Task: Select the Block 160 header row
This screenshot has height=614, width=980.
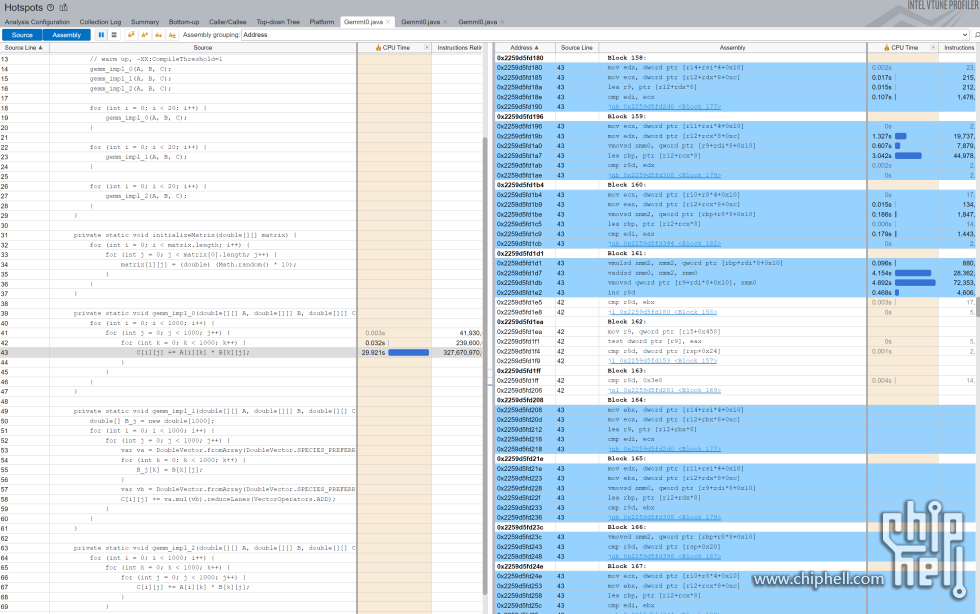Action: click(x=736, y=185)
